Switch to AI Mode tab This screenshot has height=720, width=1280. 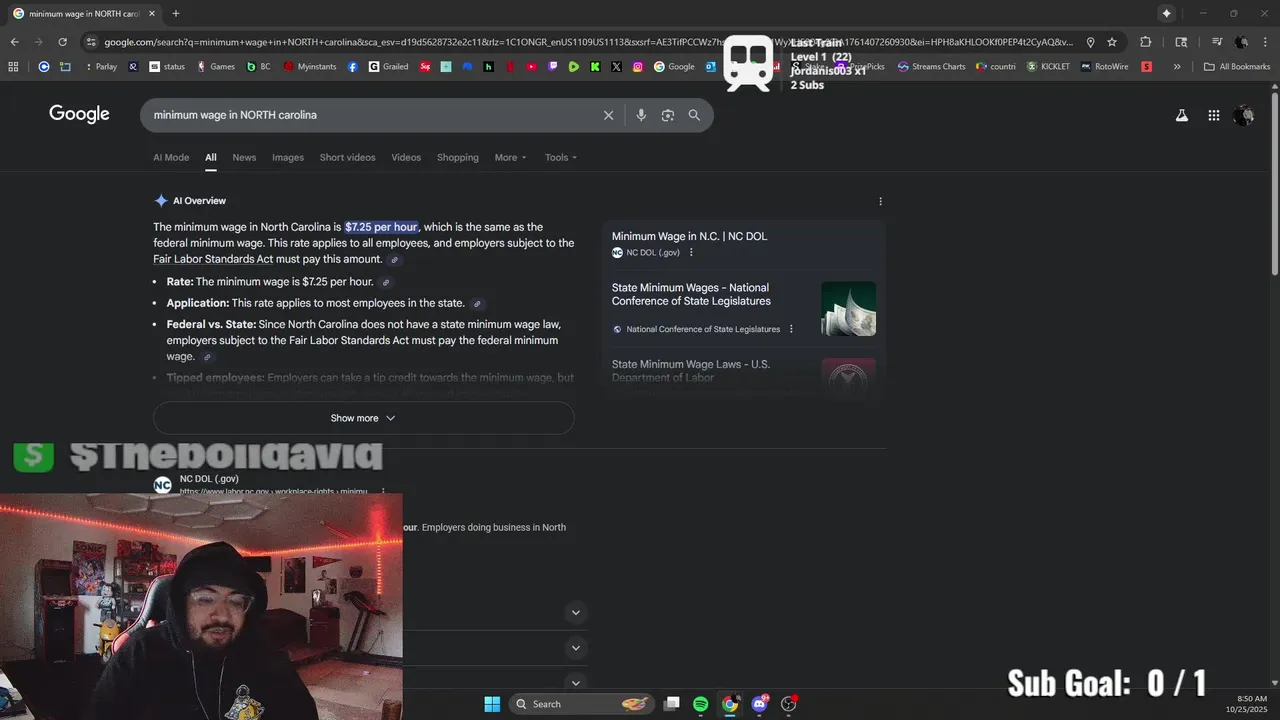pos(171,158)
